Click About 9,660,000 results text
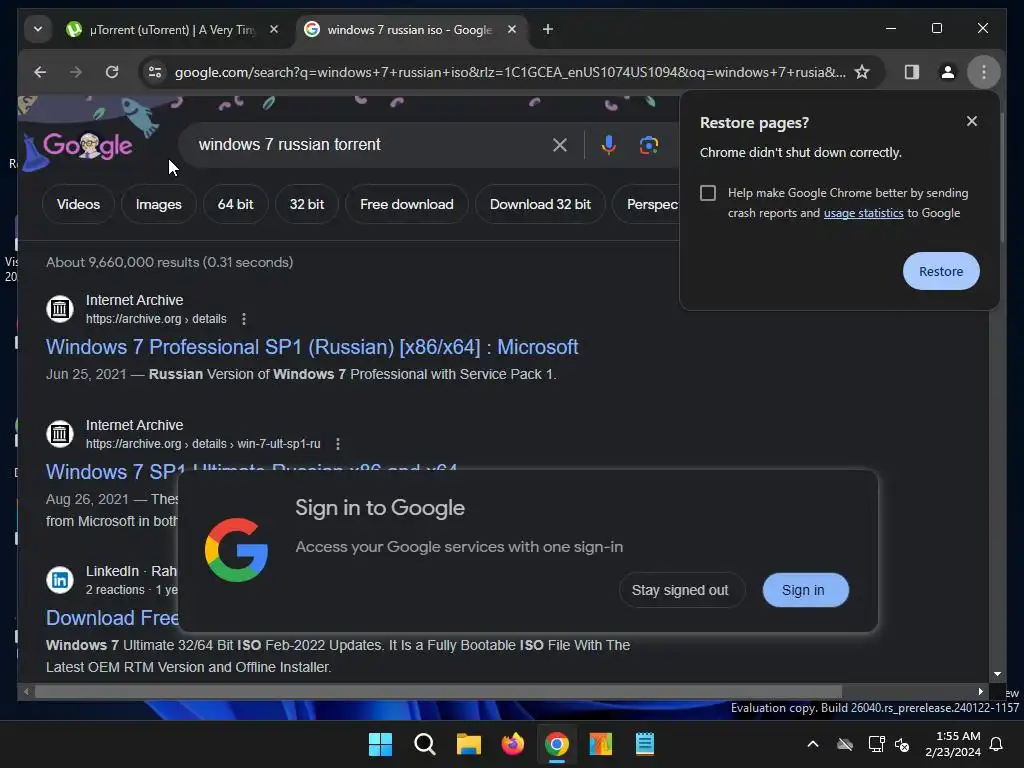 (x=170, y=263)
